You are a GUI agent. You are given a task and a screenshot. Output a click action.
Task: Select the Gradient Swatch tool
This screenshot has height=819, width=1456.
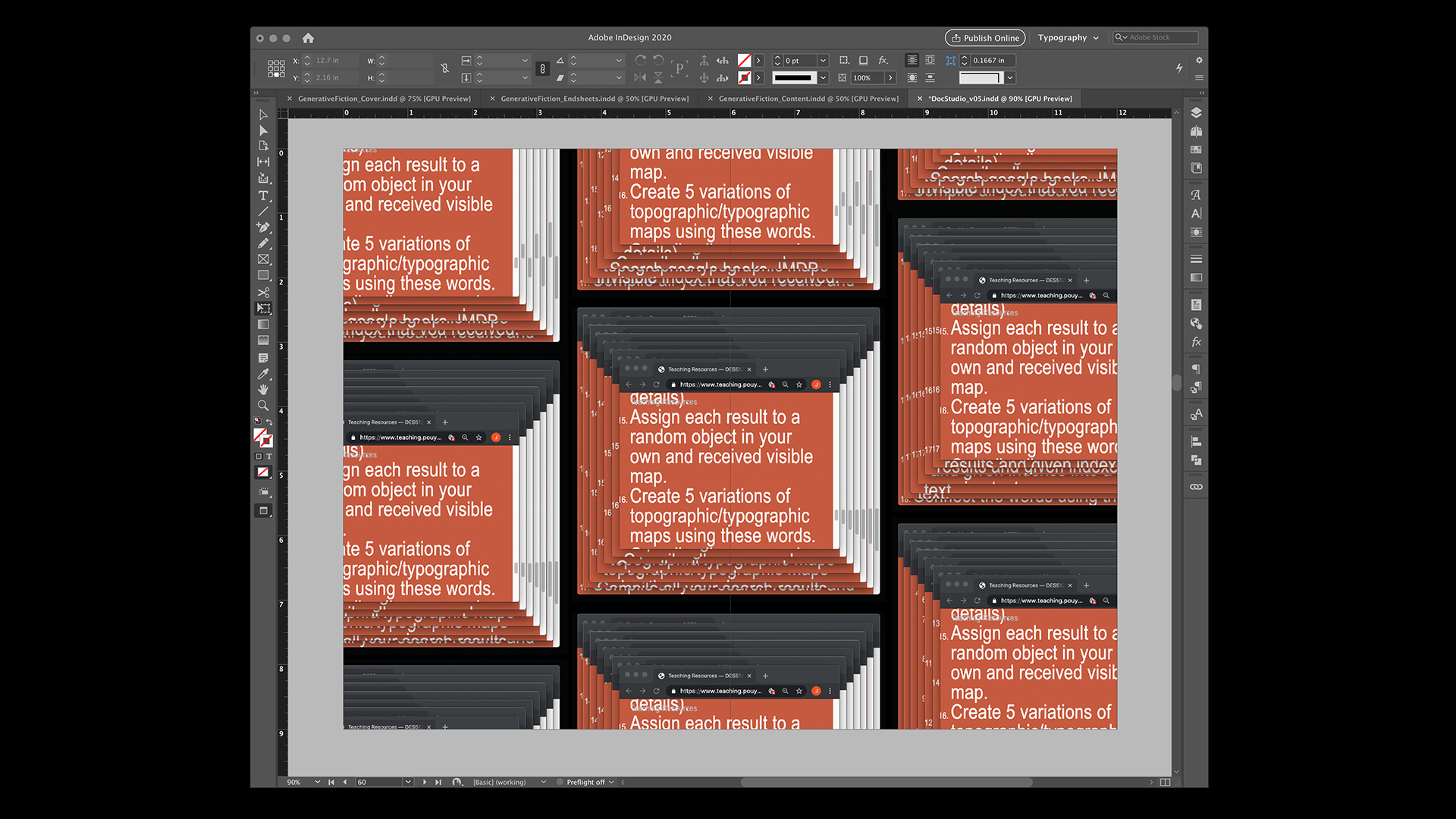(x=263, y=325)
